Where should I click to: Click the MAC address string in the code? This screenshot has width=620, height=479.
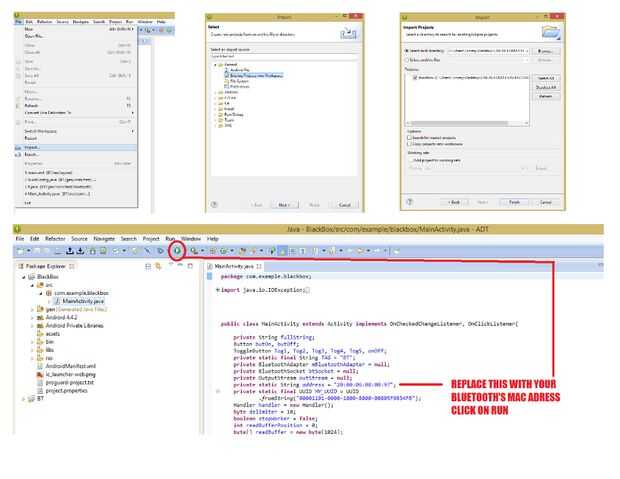[364, 384]
